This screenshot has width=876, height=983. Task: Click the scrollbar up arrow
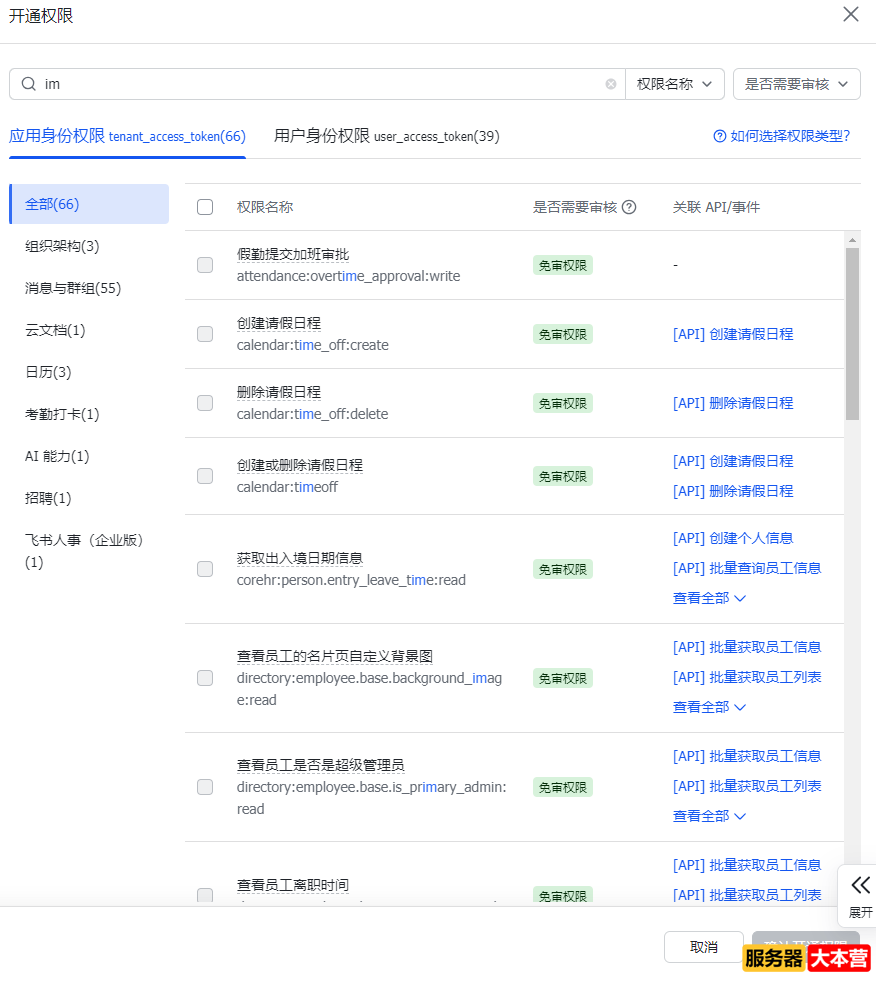pyautogui.click(x=852, y=239)
